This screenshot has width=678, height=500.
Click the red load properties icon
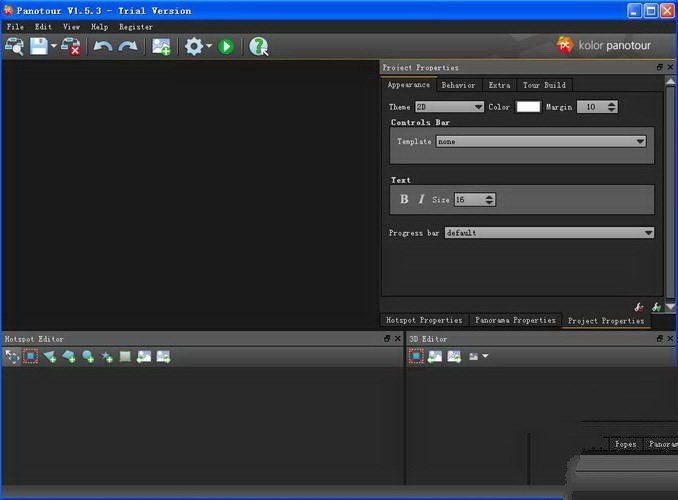point(639,307)
